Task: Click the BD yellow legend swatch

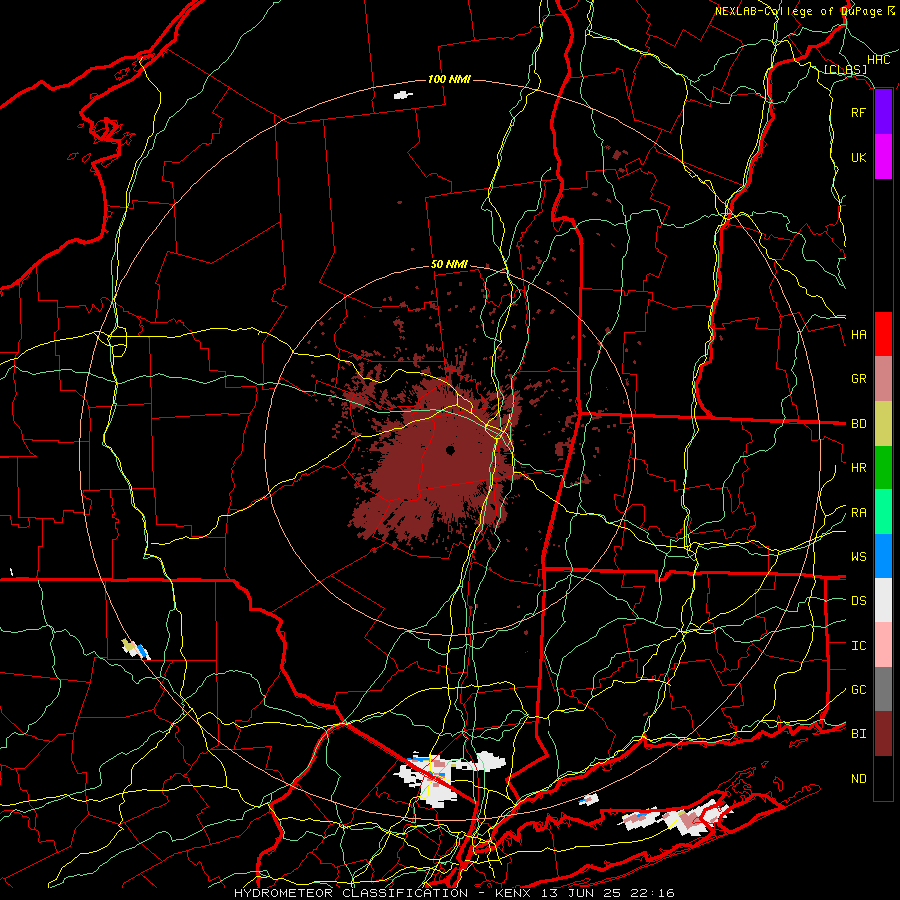Action: click(x=883, y=423)
